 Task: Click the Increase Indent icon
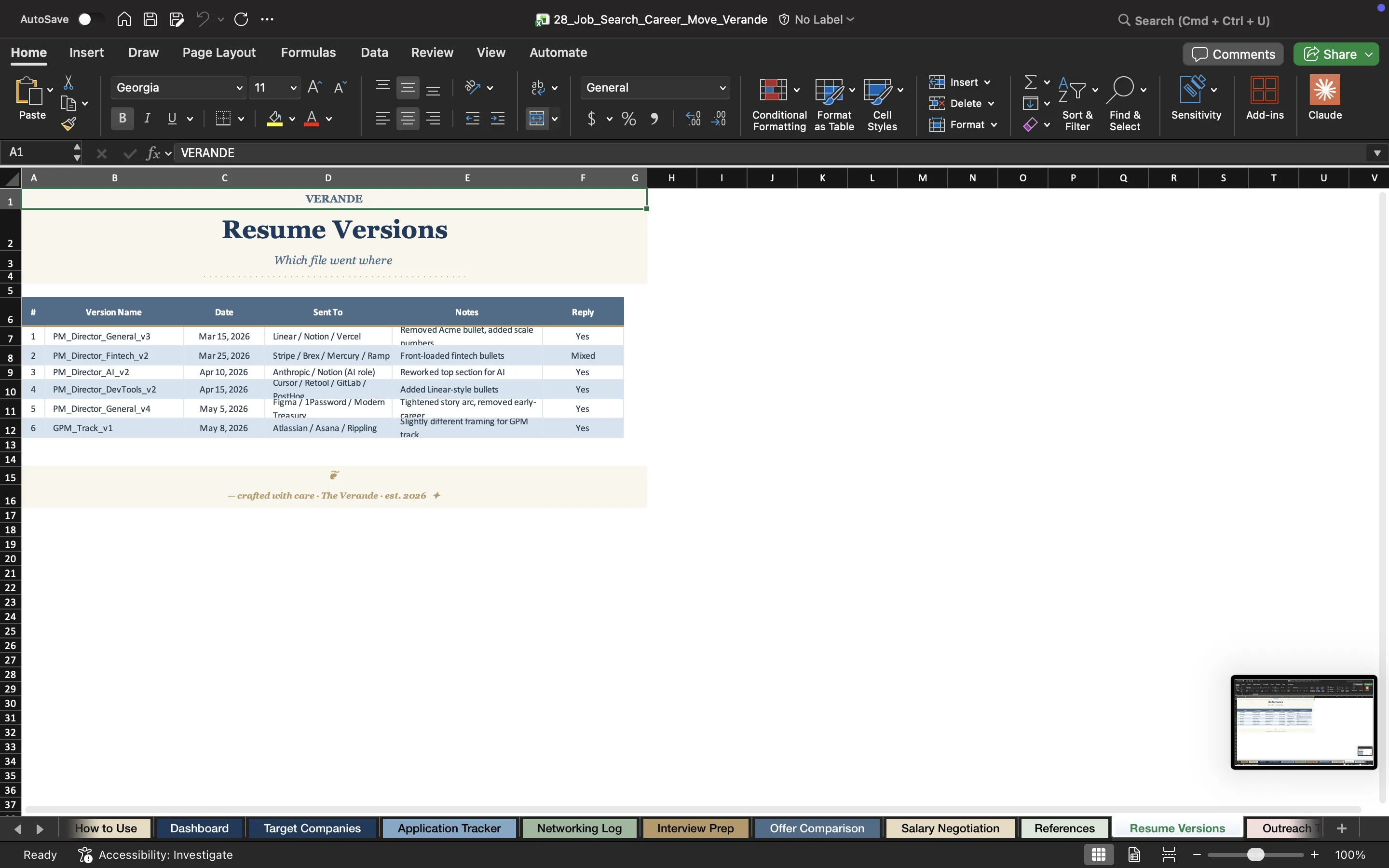pos(498,119)
